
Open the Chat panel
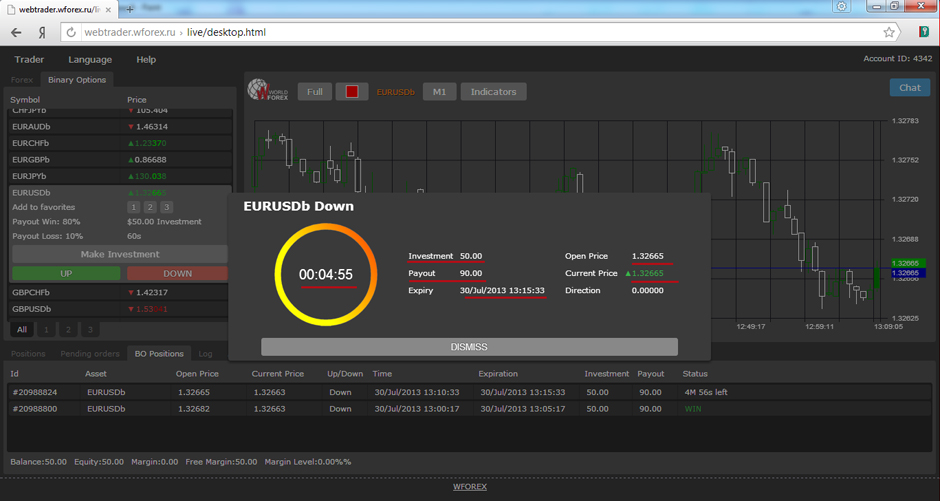(909, 87)
